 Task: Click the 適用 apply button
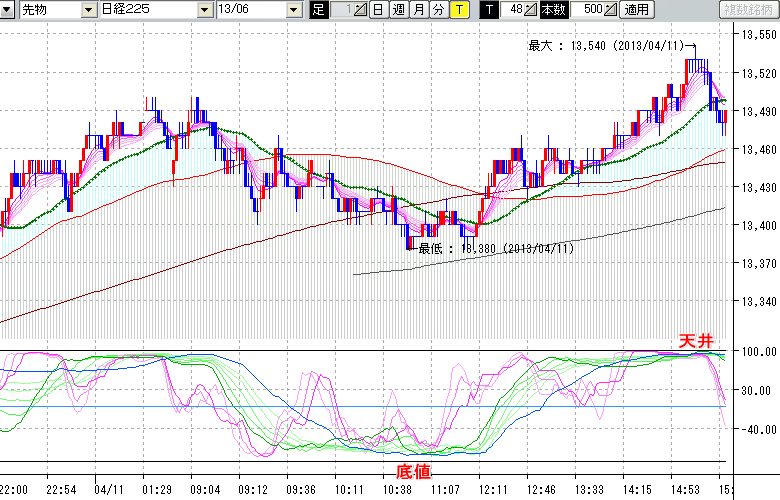point(637,10)
